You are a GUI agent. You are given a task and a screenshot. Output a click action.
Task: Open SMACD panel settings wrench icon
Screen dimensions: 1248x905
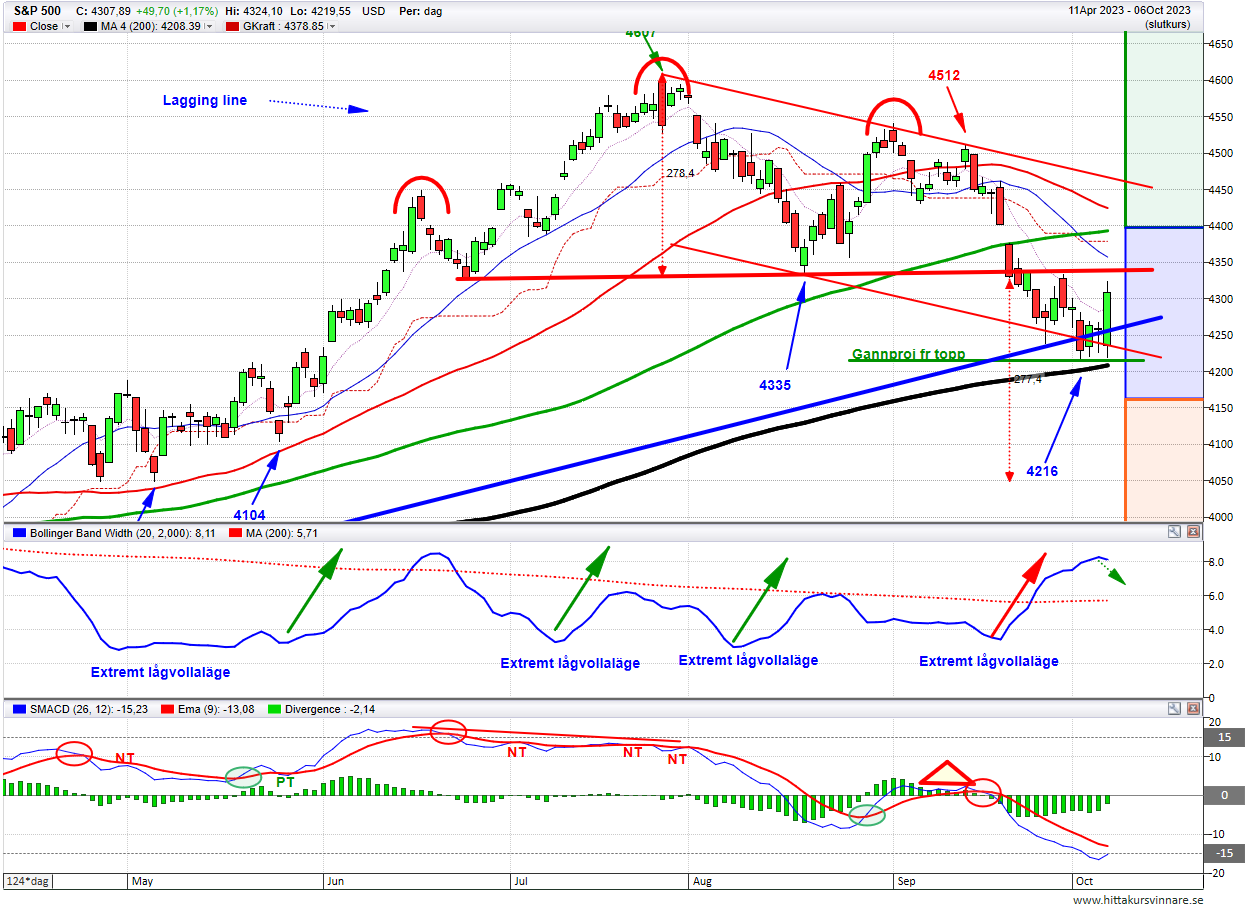[1174, 708]
